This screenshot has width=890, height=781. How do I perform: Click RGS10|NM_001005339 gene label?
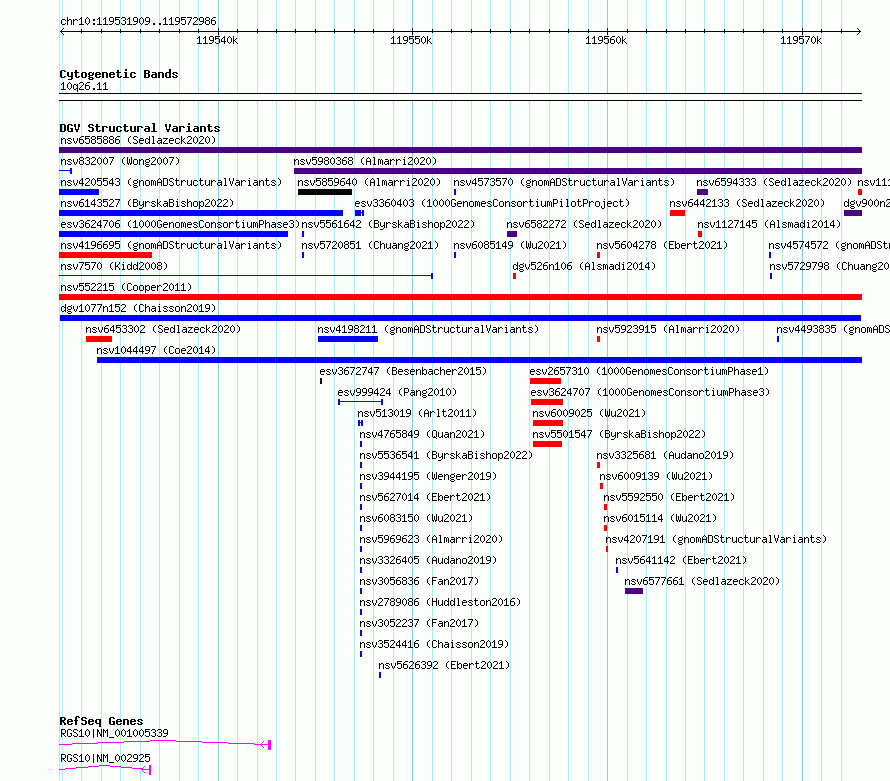tap(114, 733)
